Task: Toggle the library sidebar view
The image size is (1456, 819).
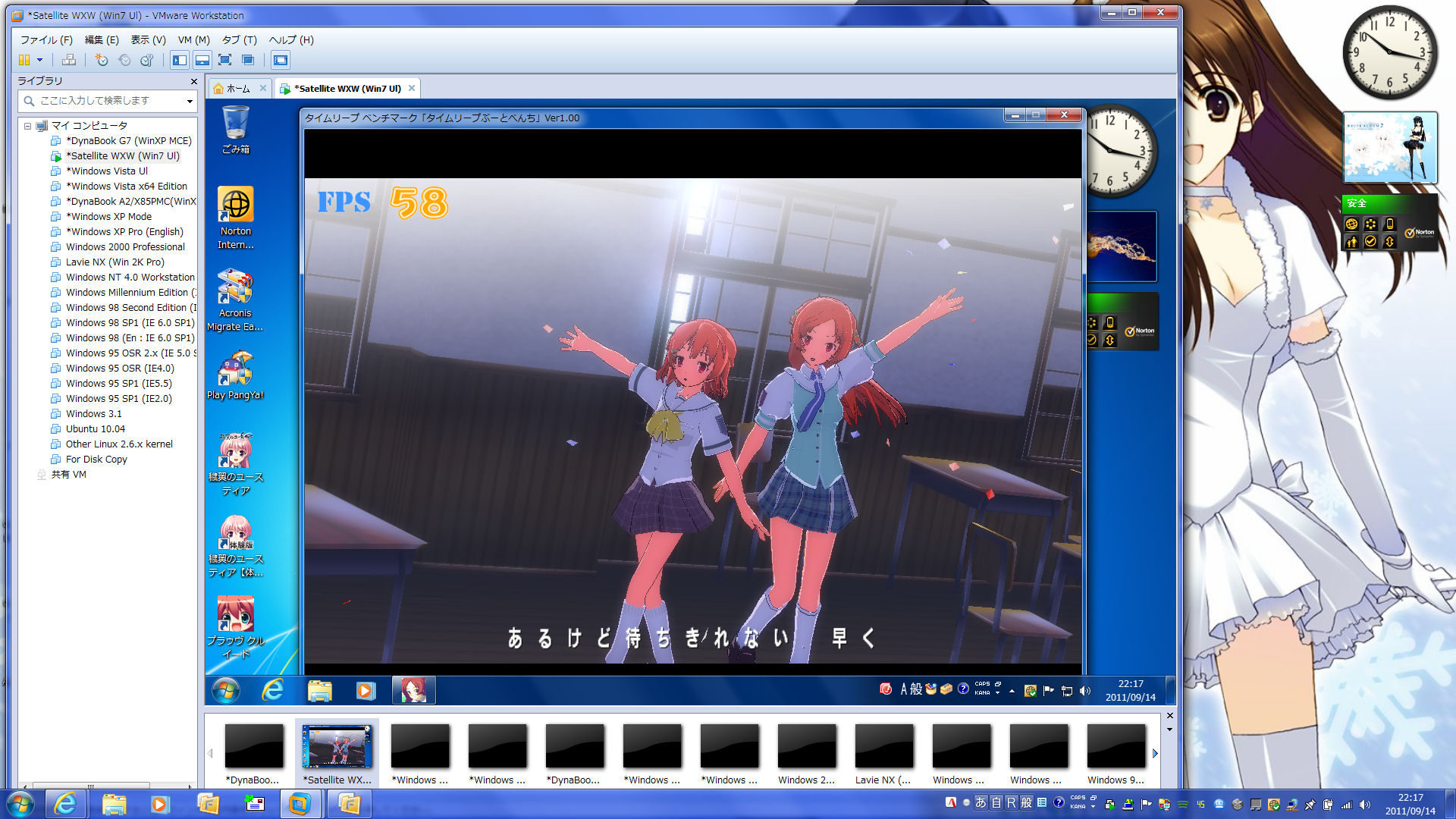Action: pyautogui.click(x=180, y=60)
